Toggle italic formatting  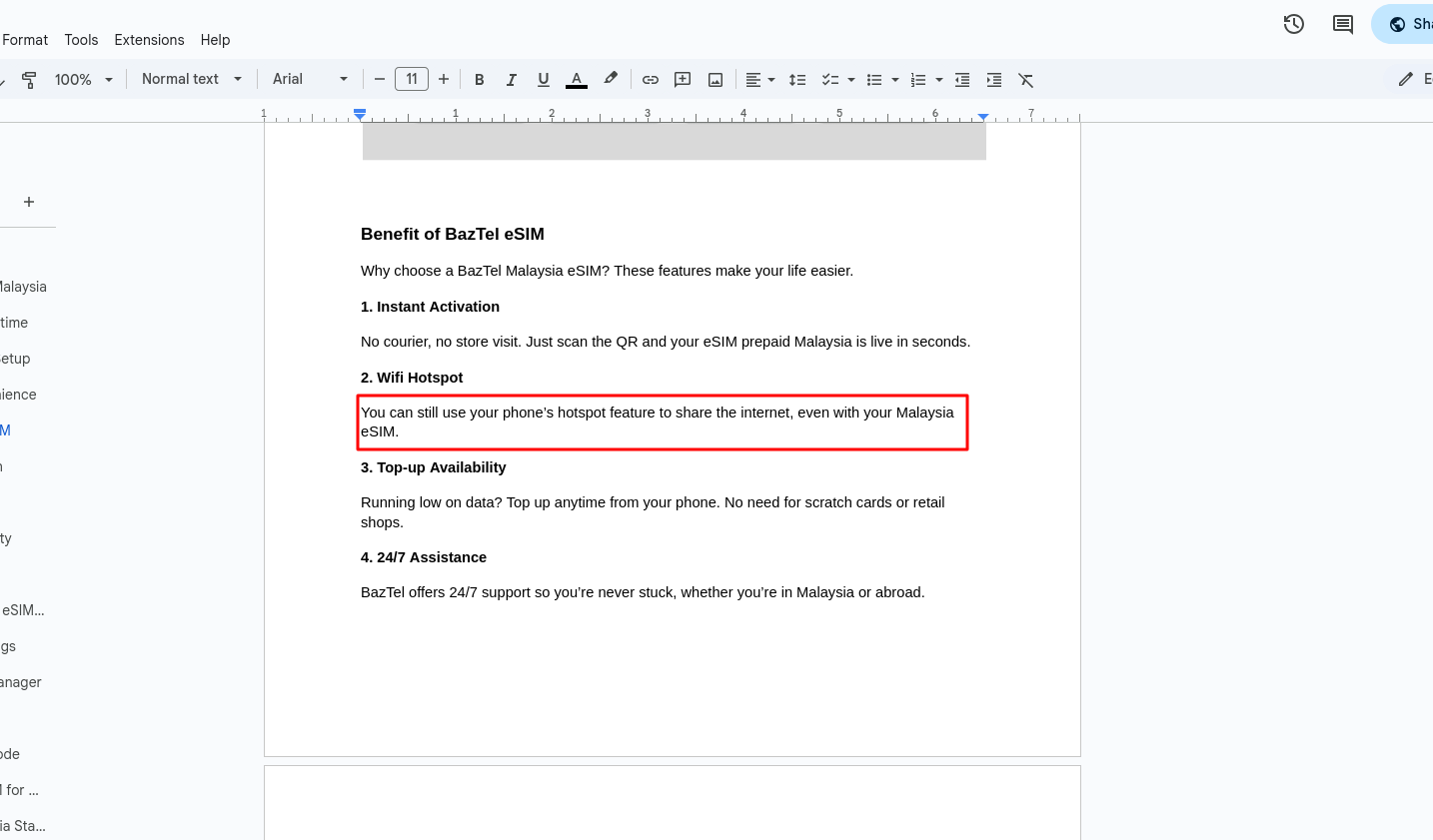tap(512, 80)
